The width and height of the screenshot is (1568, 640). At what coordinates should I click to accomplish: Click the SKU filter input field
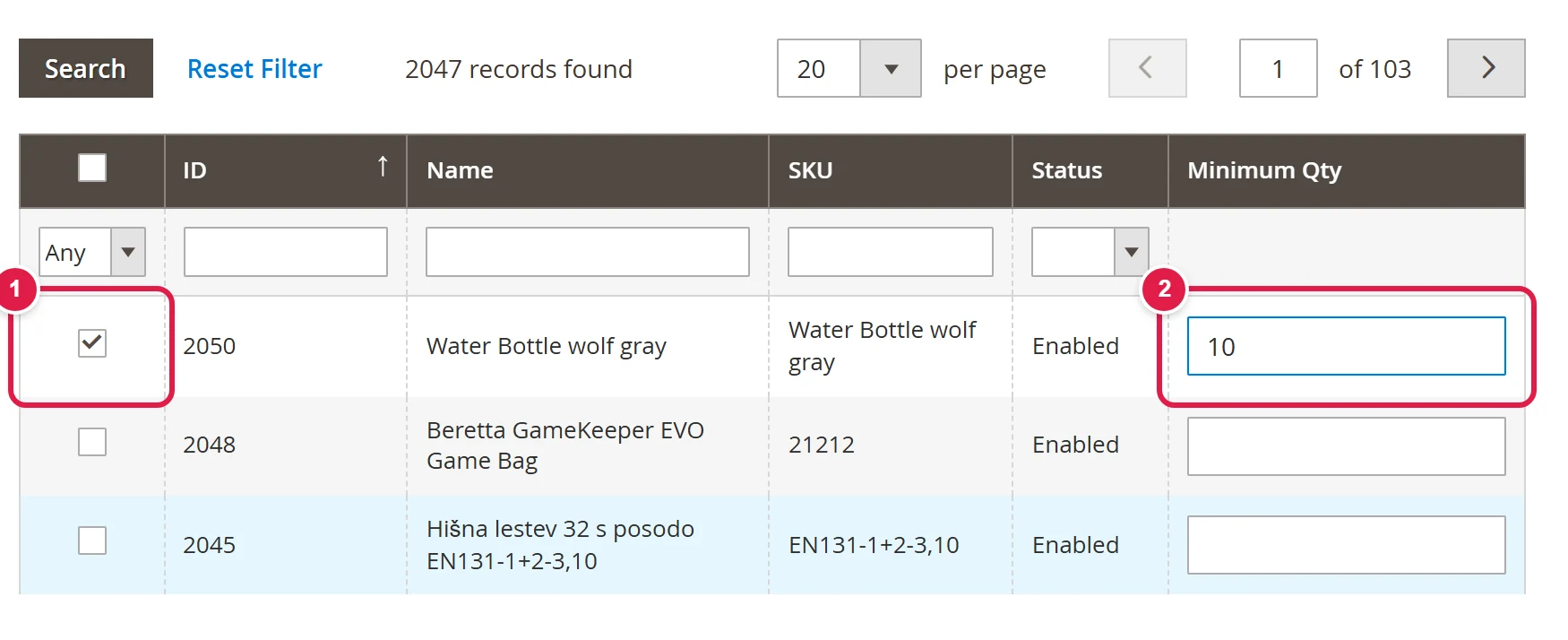point(891,252)
